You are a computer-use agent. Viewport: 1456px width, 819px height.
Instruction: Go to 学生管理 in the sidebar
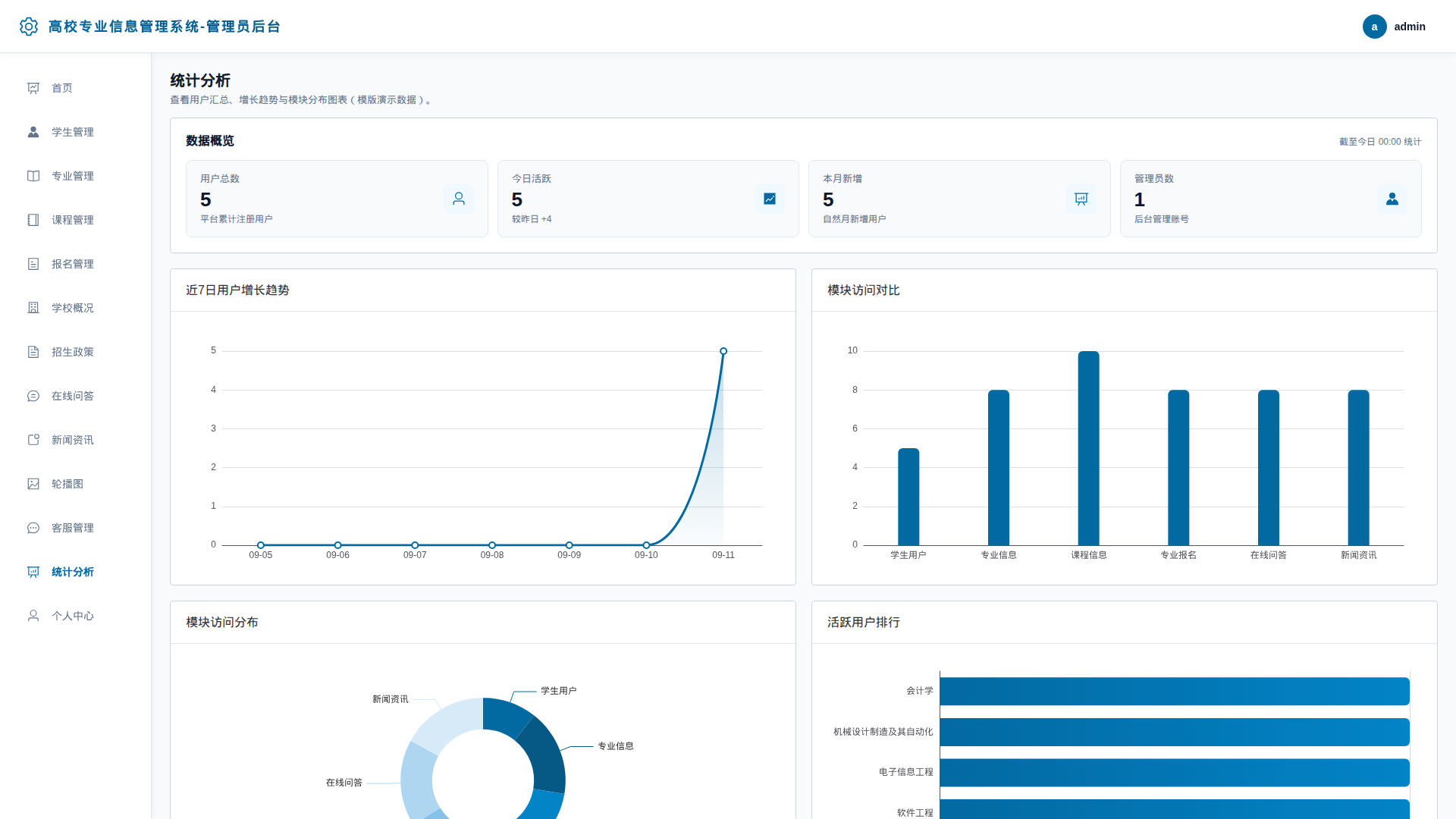tap(76, 132)
